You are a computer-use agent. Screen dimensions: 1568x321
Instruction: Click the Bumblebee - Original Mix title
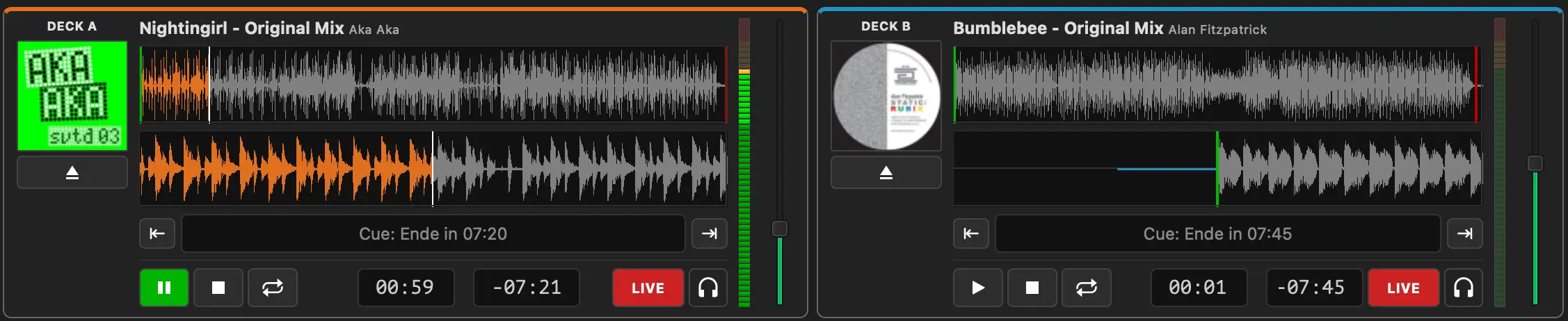tap(1058, 28)
